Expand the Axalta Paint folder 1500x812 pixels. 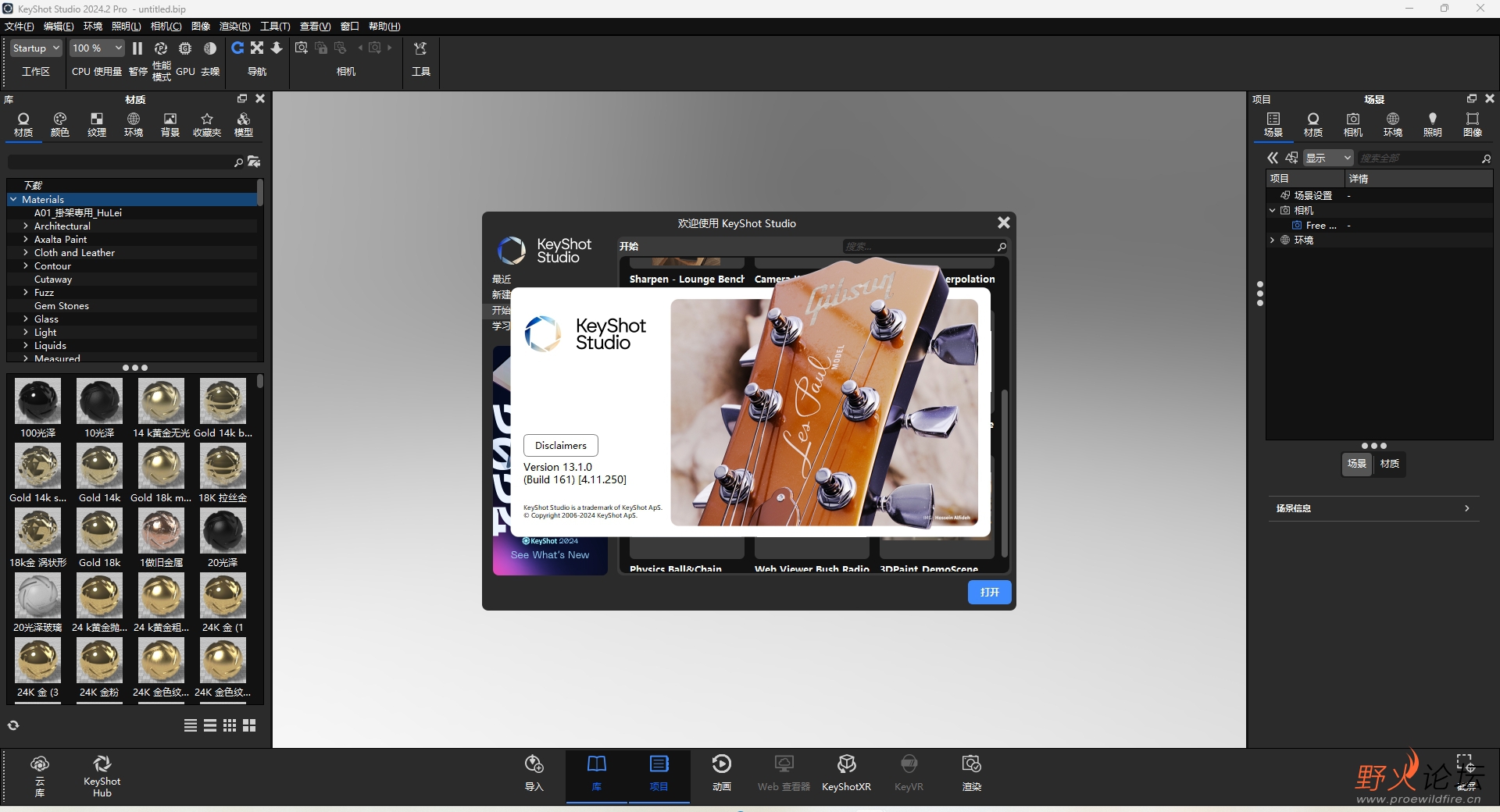point(26,240)
